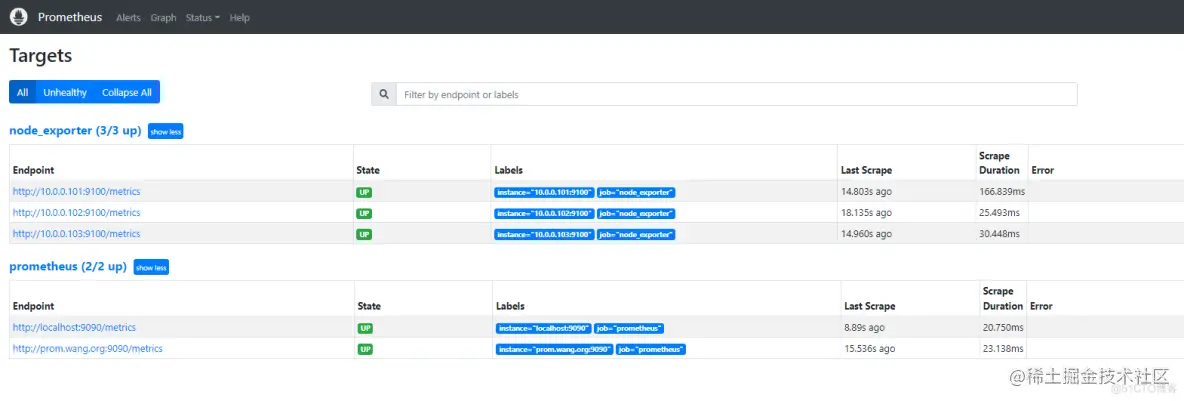
Task: Open the Help menu item
Action: tap(239, 17)
